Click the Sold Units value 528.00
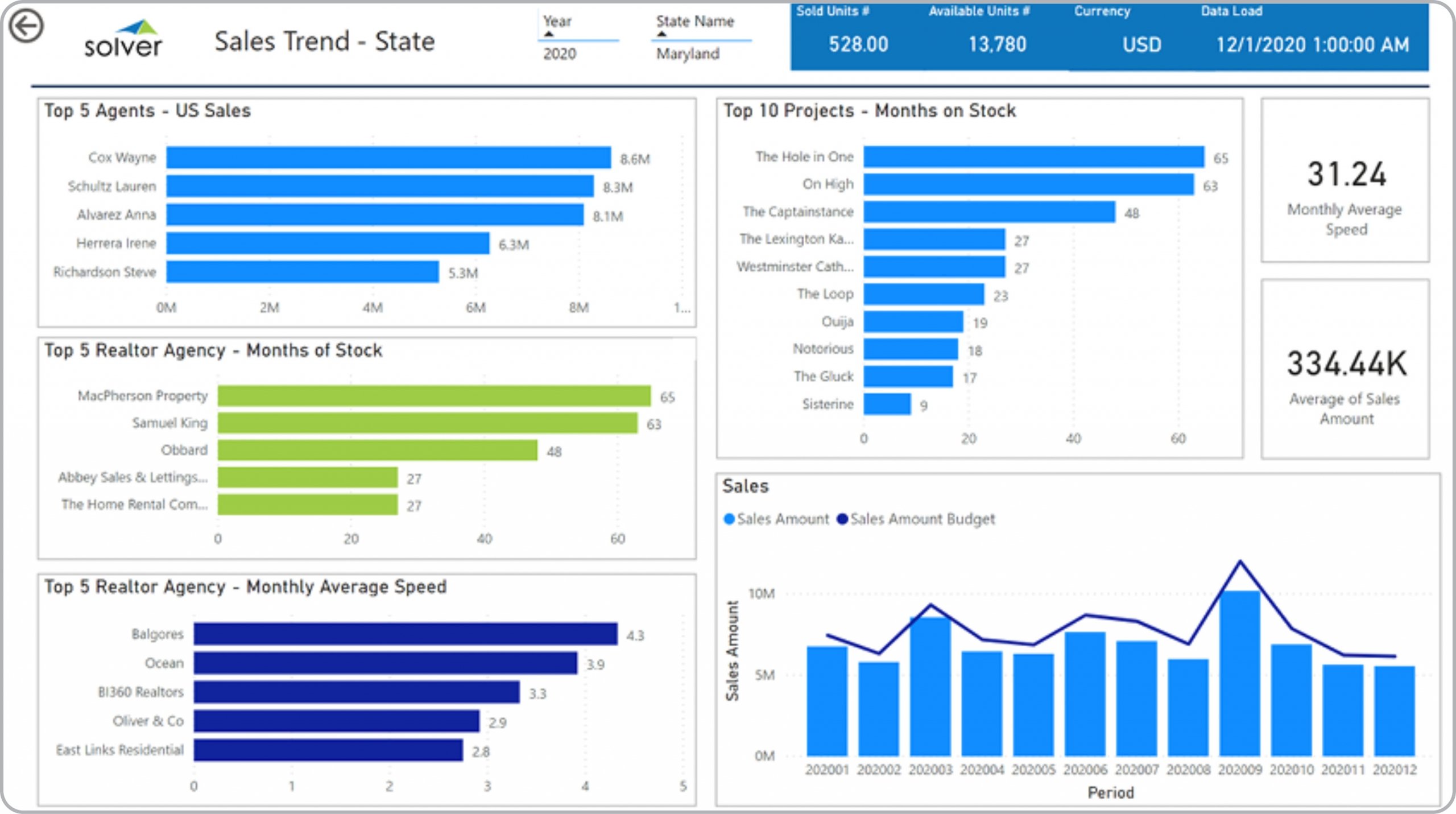 click(858, 44)
